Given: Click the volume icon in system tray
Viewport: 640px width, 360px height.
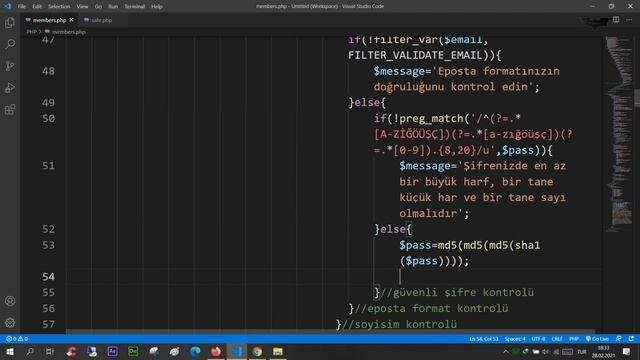Looking at the screenshot, I should (546, 351).
